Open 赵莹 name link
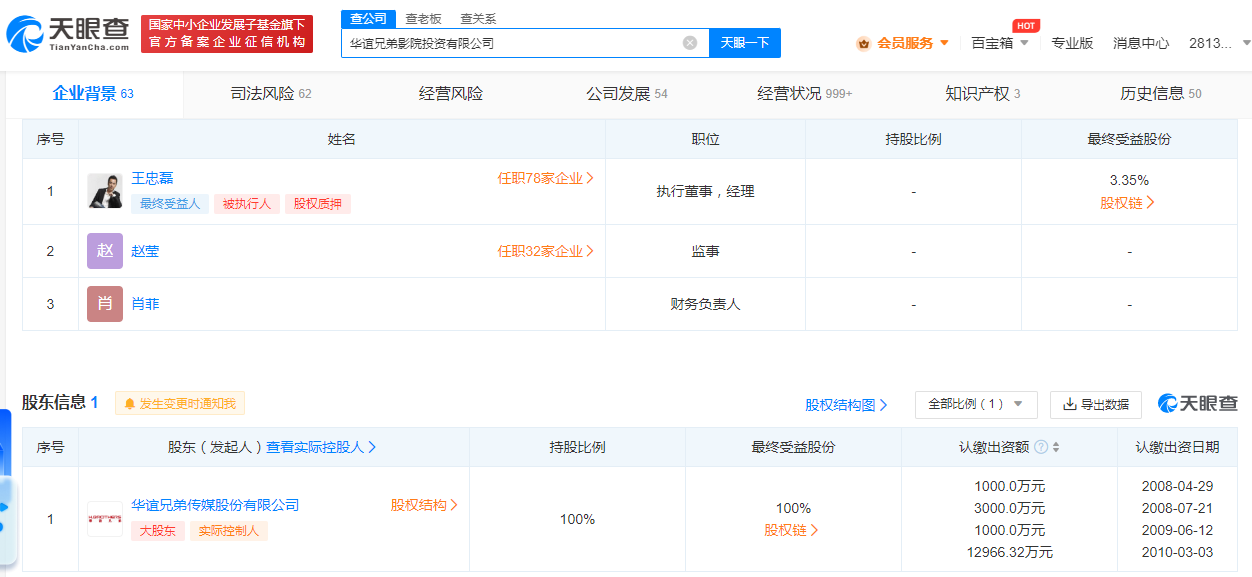This screenshot has width=1252, height=577. coord(145,251)
